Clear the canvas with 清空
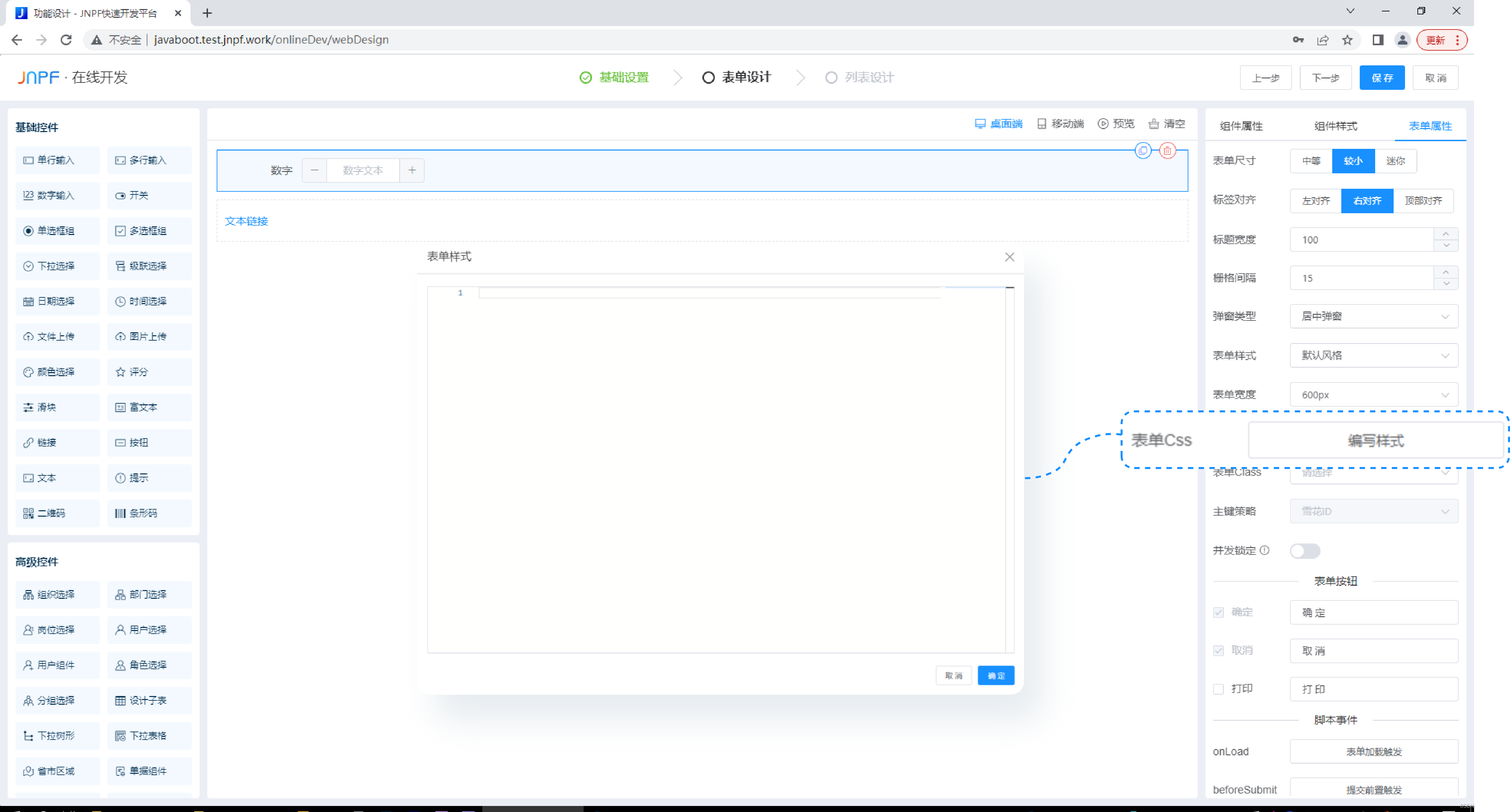Image resolution: width=1510 pixels, height=812 pixels. 1167,124
